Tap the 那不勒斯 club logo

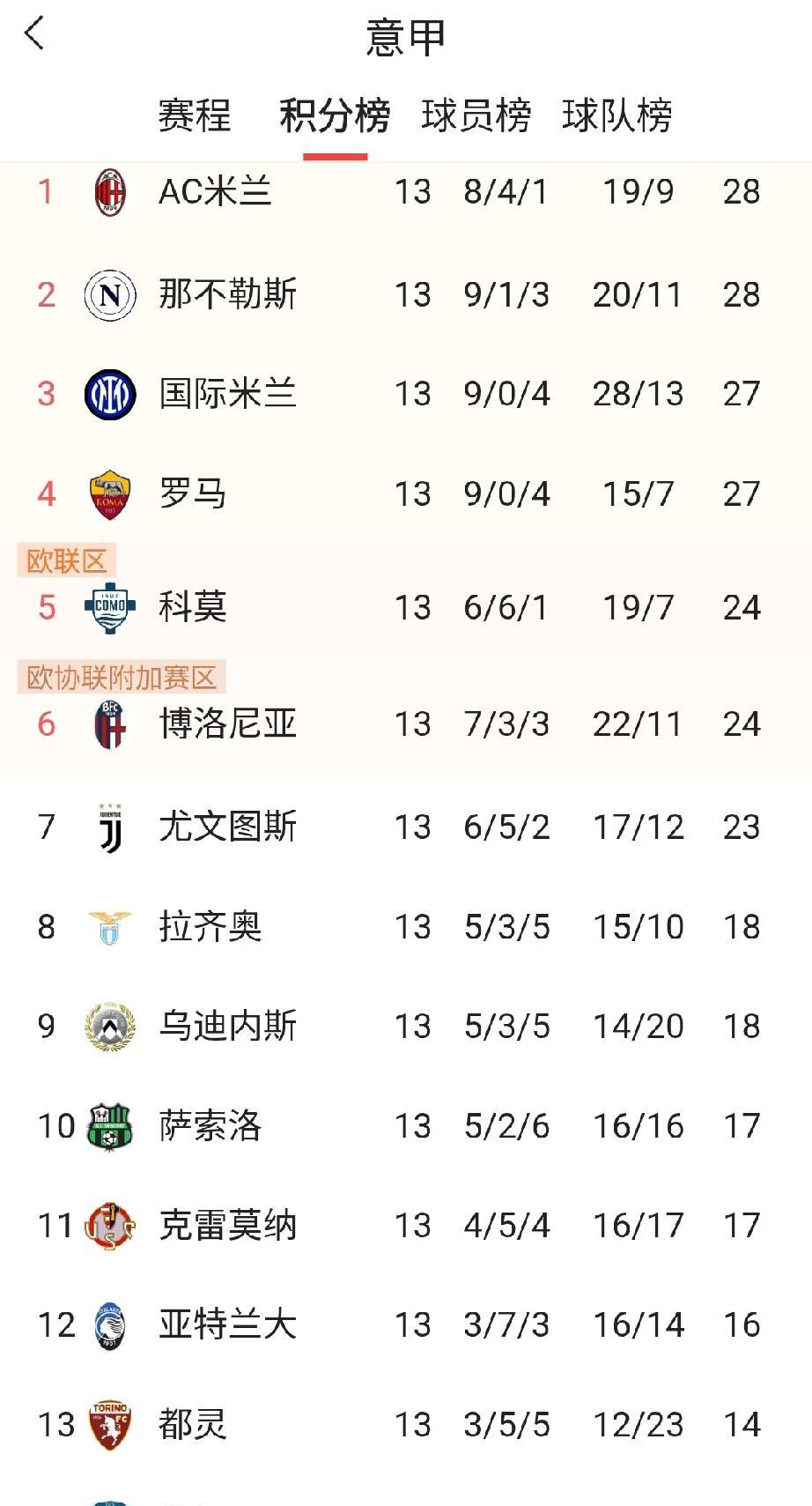click(x=110, y=294)
